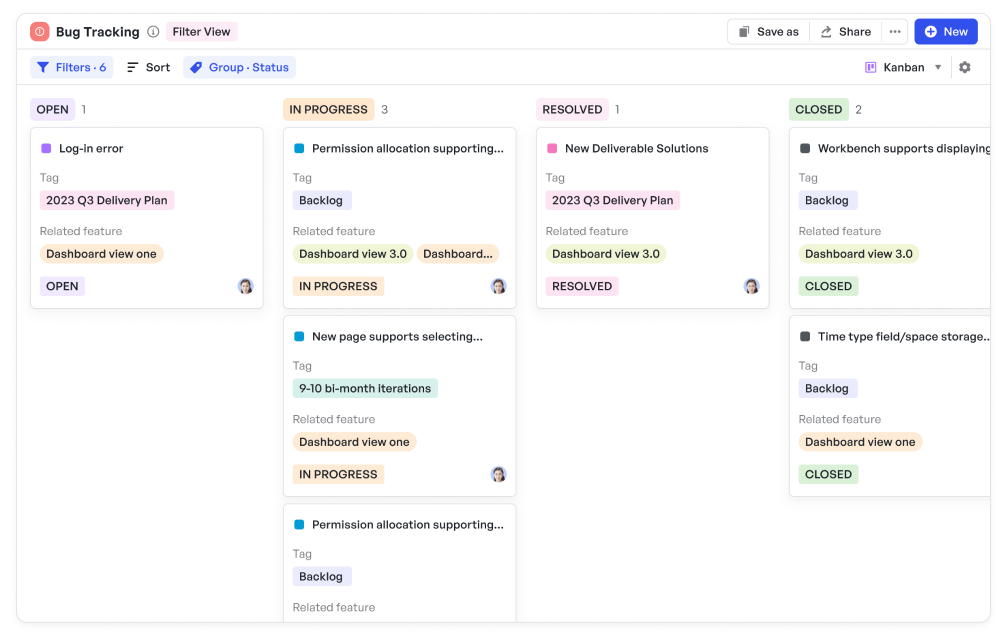Expand the Kanban view dropdown
1007x642 pixels.
[904, 68]
